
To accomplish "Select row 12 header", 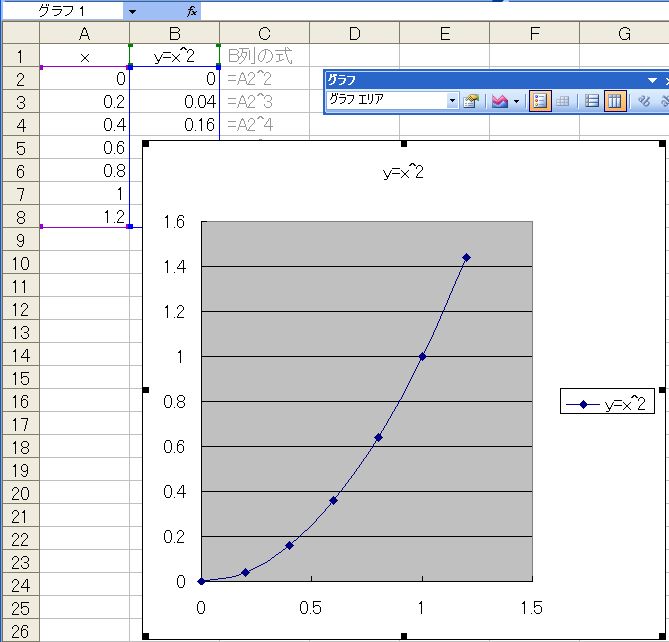I will pos(19,309).
